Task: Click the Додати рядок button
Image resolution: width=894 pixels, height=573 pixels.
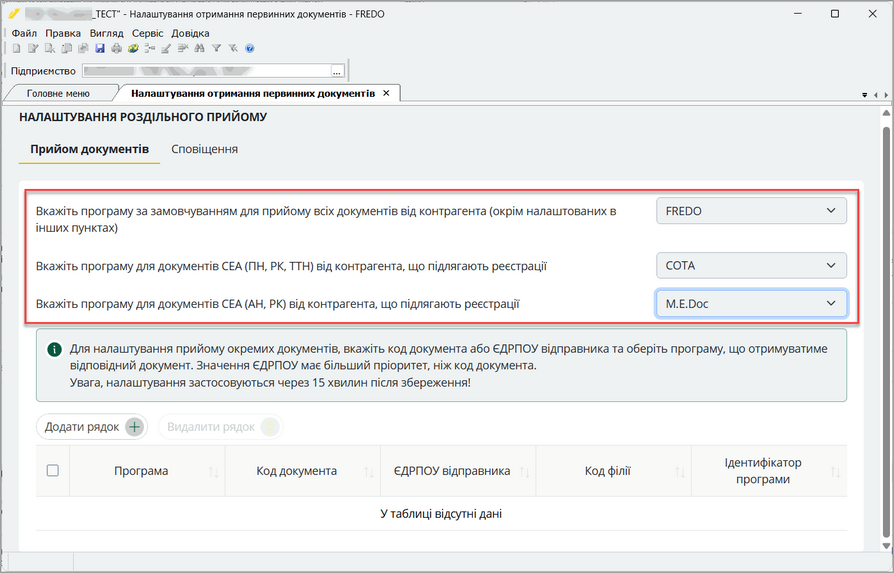Action: [92, 427]
